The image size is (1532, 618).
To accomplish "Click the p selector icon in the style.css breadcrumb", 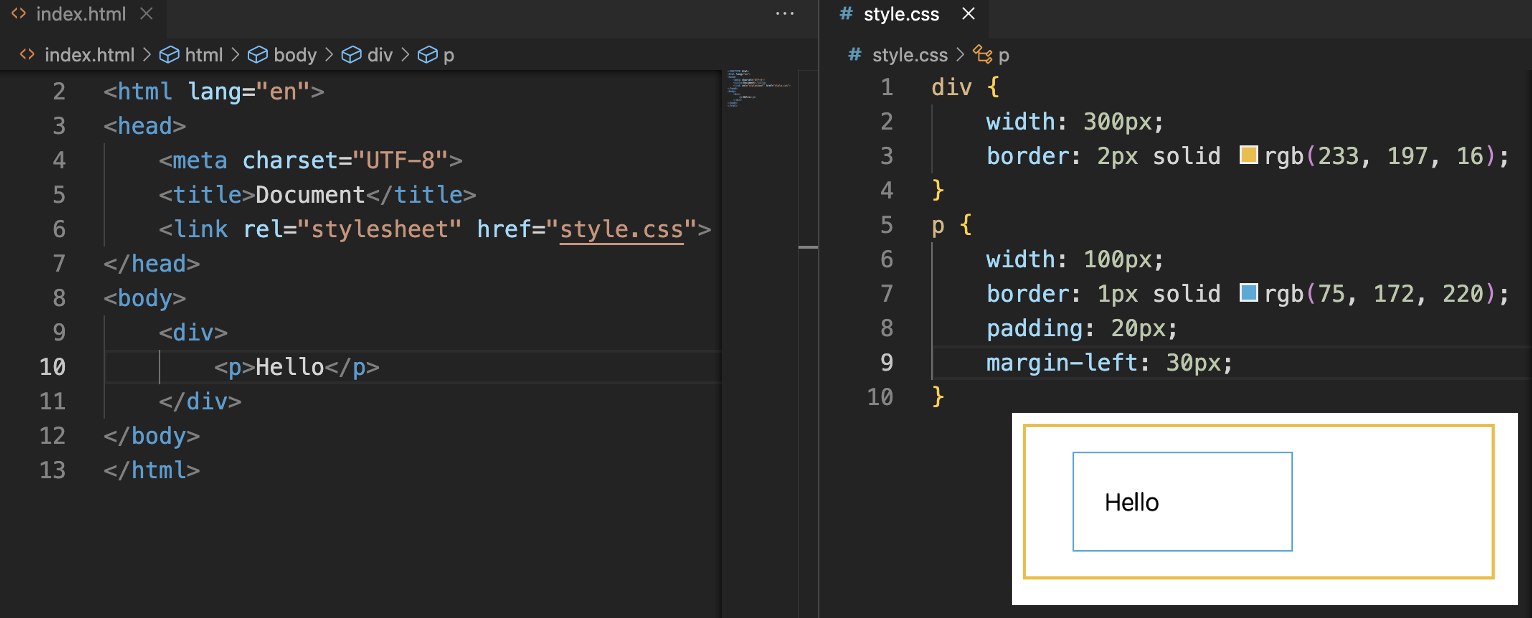I will point(981,55).
